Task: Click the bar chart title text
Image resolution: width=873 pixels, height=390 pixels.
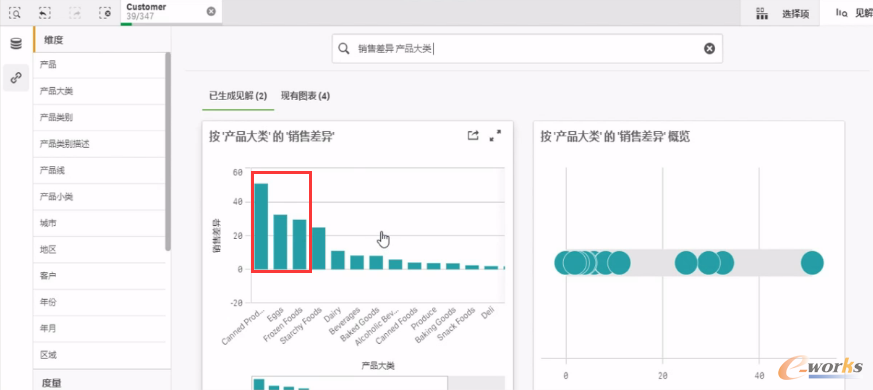Action: tap(272, 136)
